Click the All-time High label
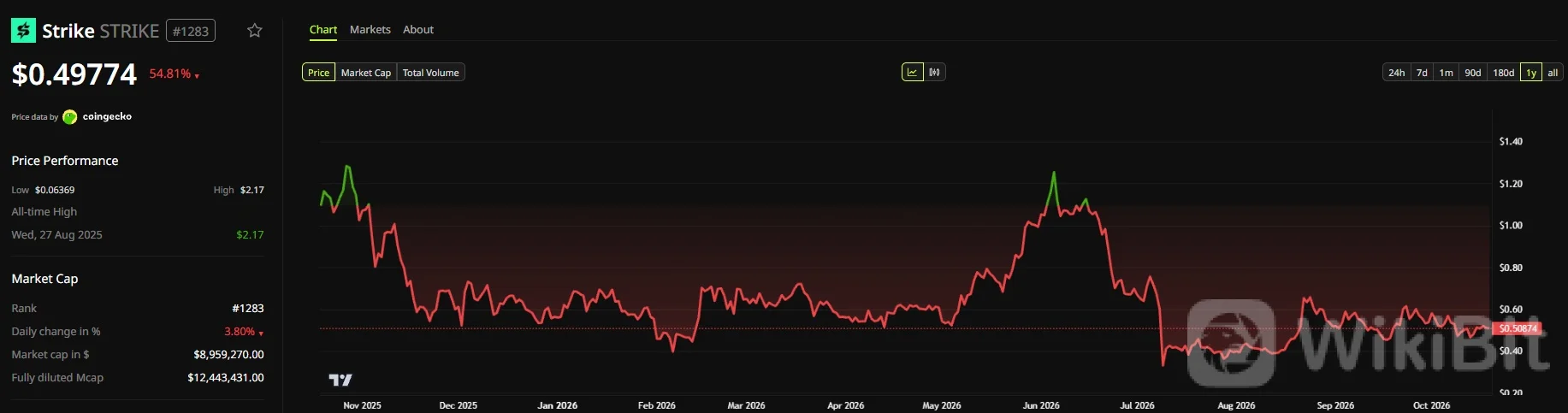 (44, 212)
